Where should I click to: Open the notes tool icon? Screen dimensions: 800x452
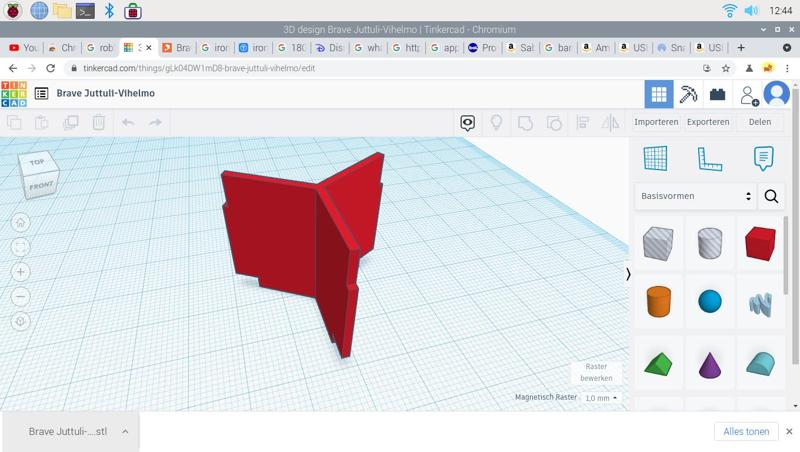pos(763,158)
